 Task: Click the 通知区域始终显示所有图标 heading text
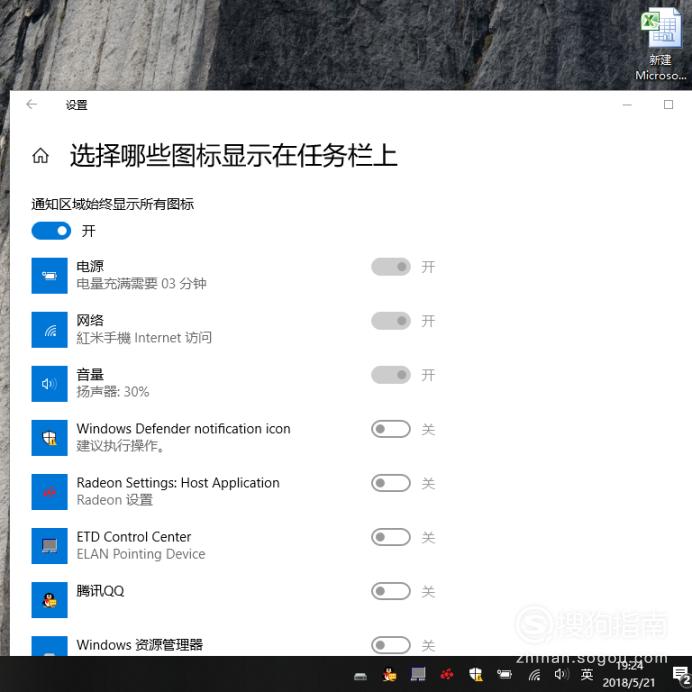pyautogui.click(x=113, y=204)
